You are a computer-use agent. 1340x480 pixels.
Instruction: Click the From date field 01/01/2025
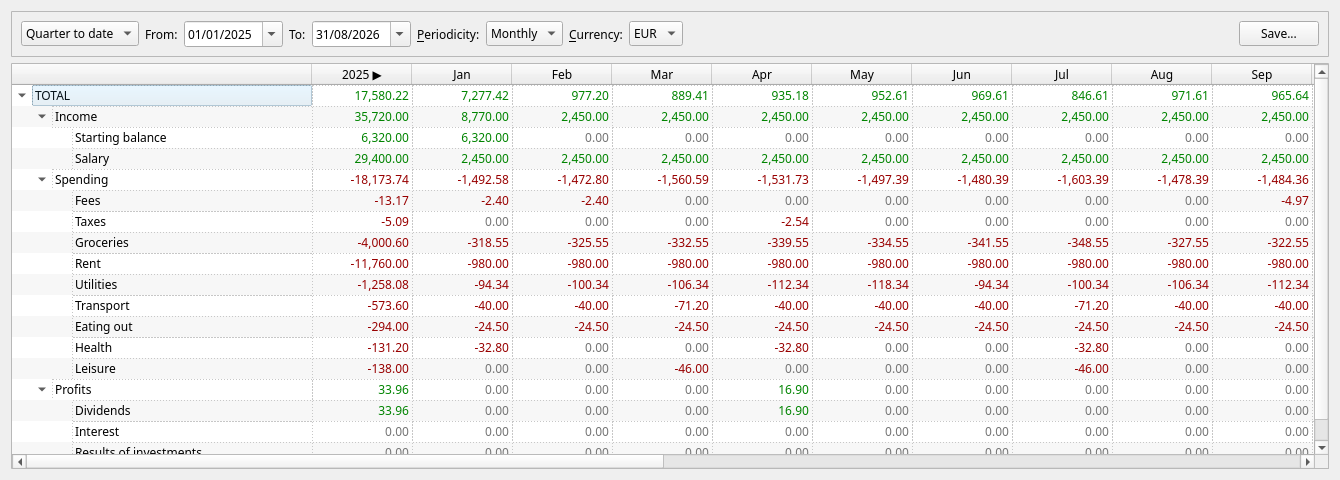pyautogui.click(x=223, y=33)
